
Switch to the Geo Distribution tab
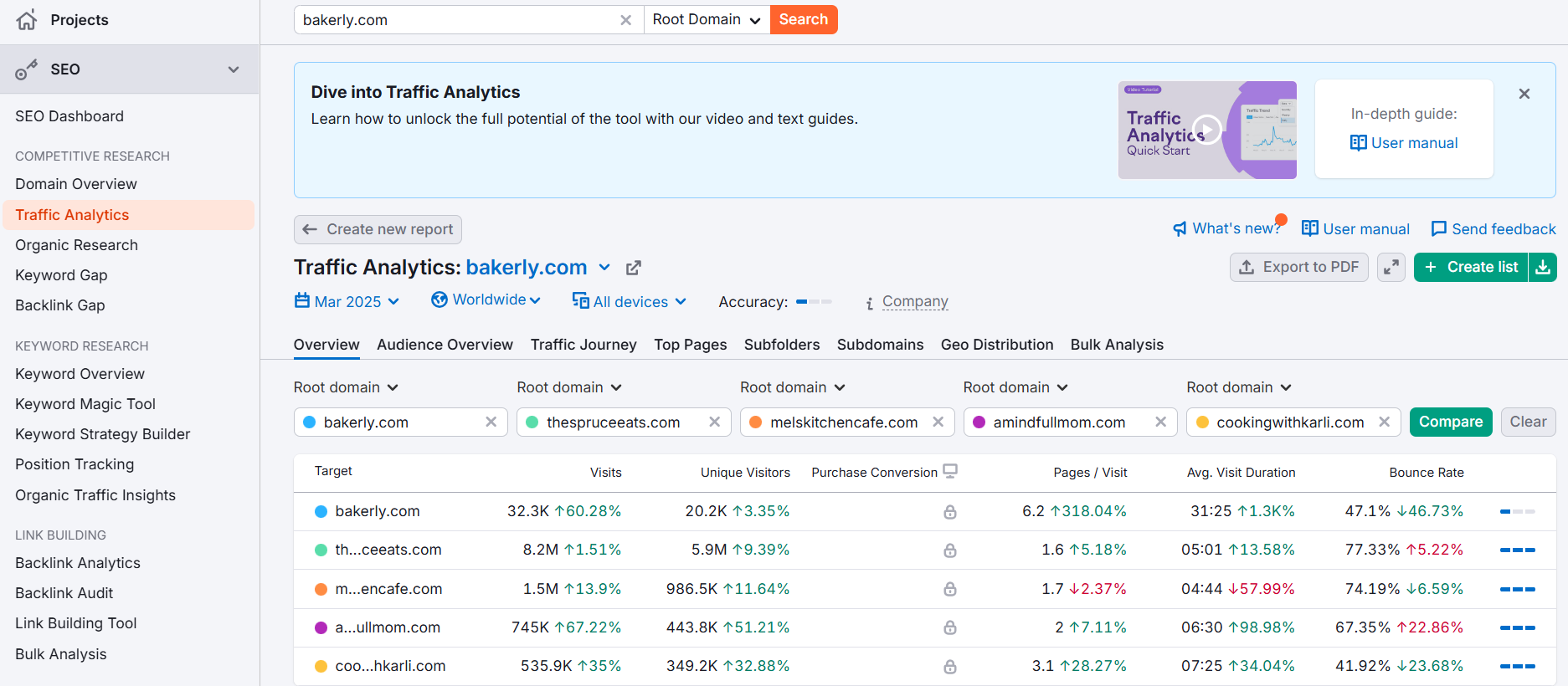(x=997, y=345)
